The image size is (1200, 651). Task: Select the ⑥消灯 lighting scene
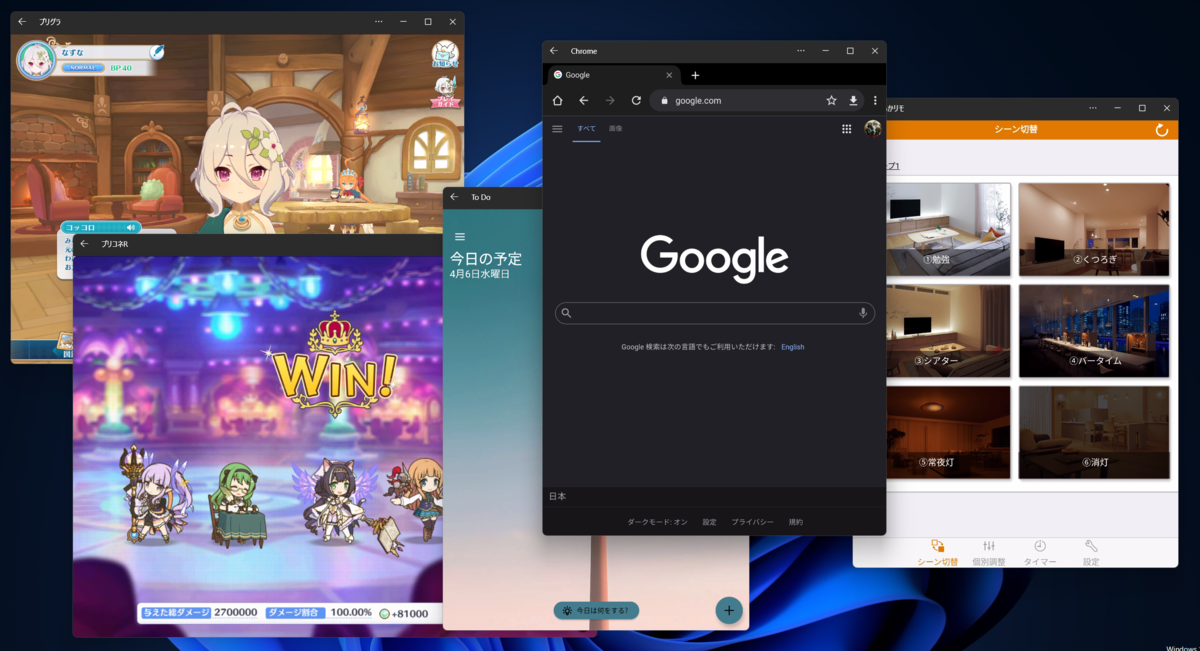click(1094, 432)
